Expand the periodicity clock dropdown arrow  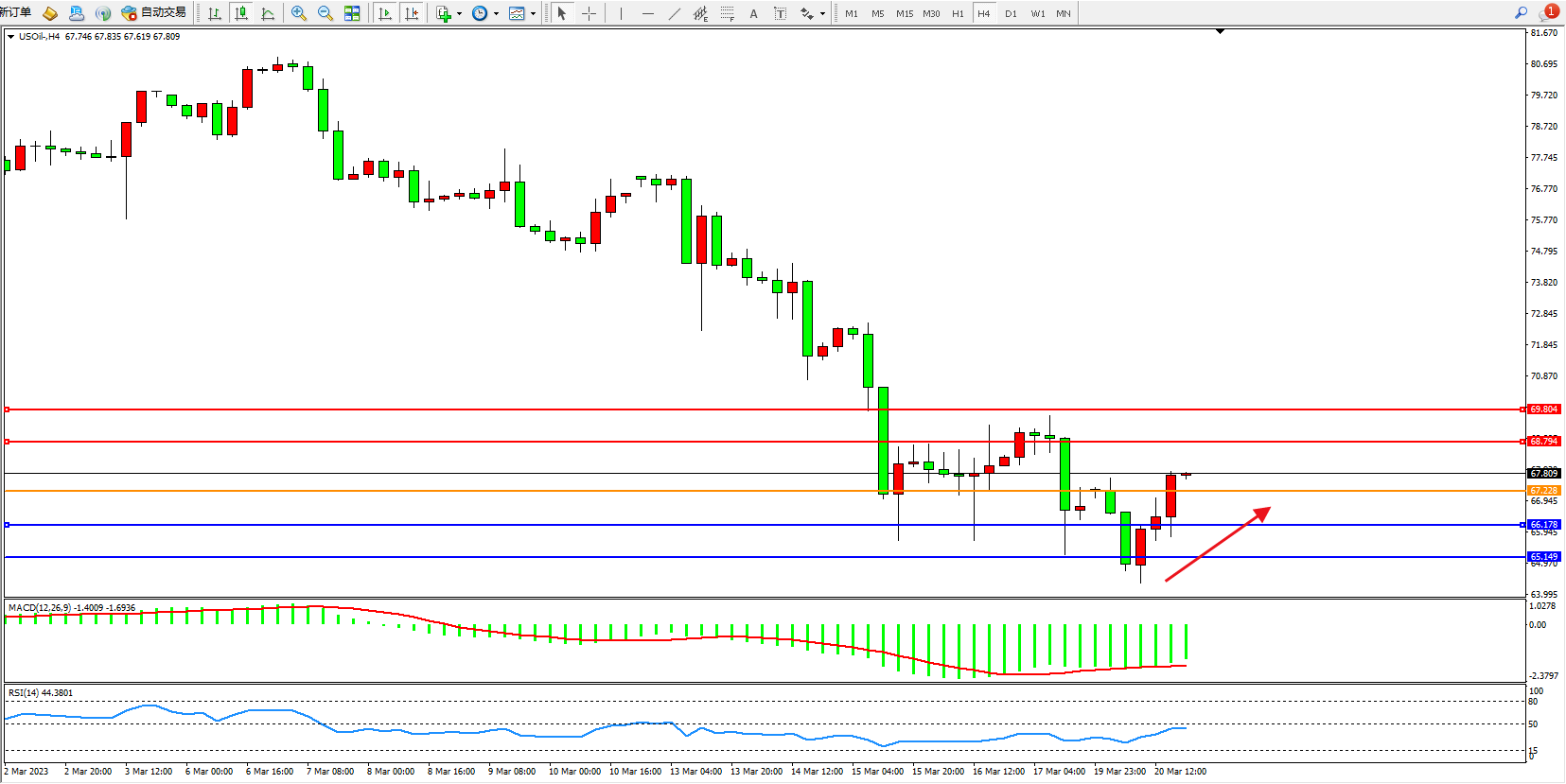coord(496,14)
